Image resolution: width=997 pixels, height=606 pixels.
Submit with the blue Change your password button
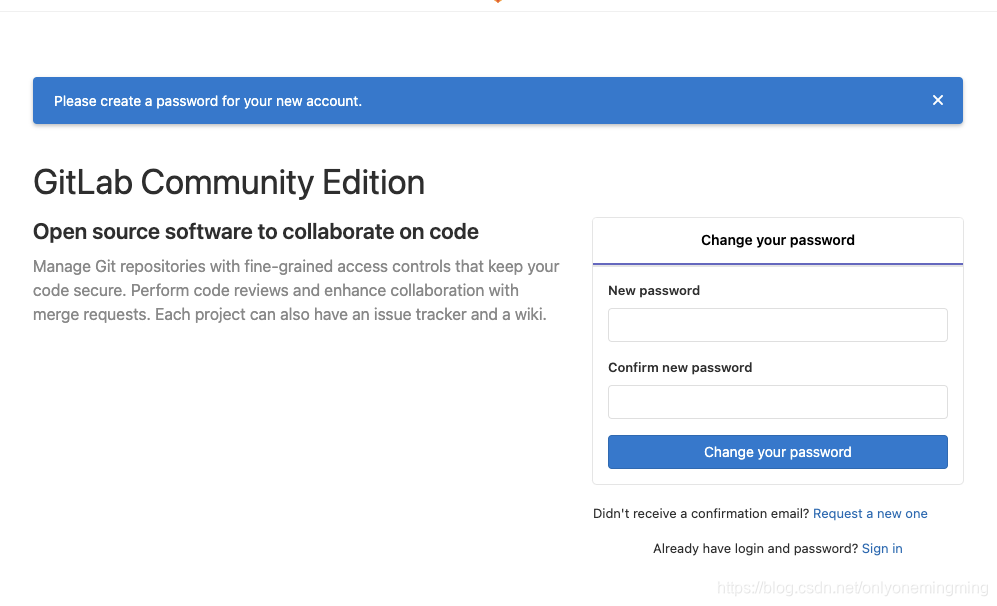(778, 452)
